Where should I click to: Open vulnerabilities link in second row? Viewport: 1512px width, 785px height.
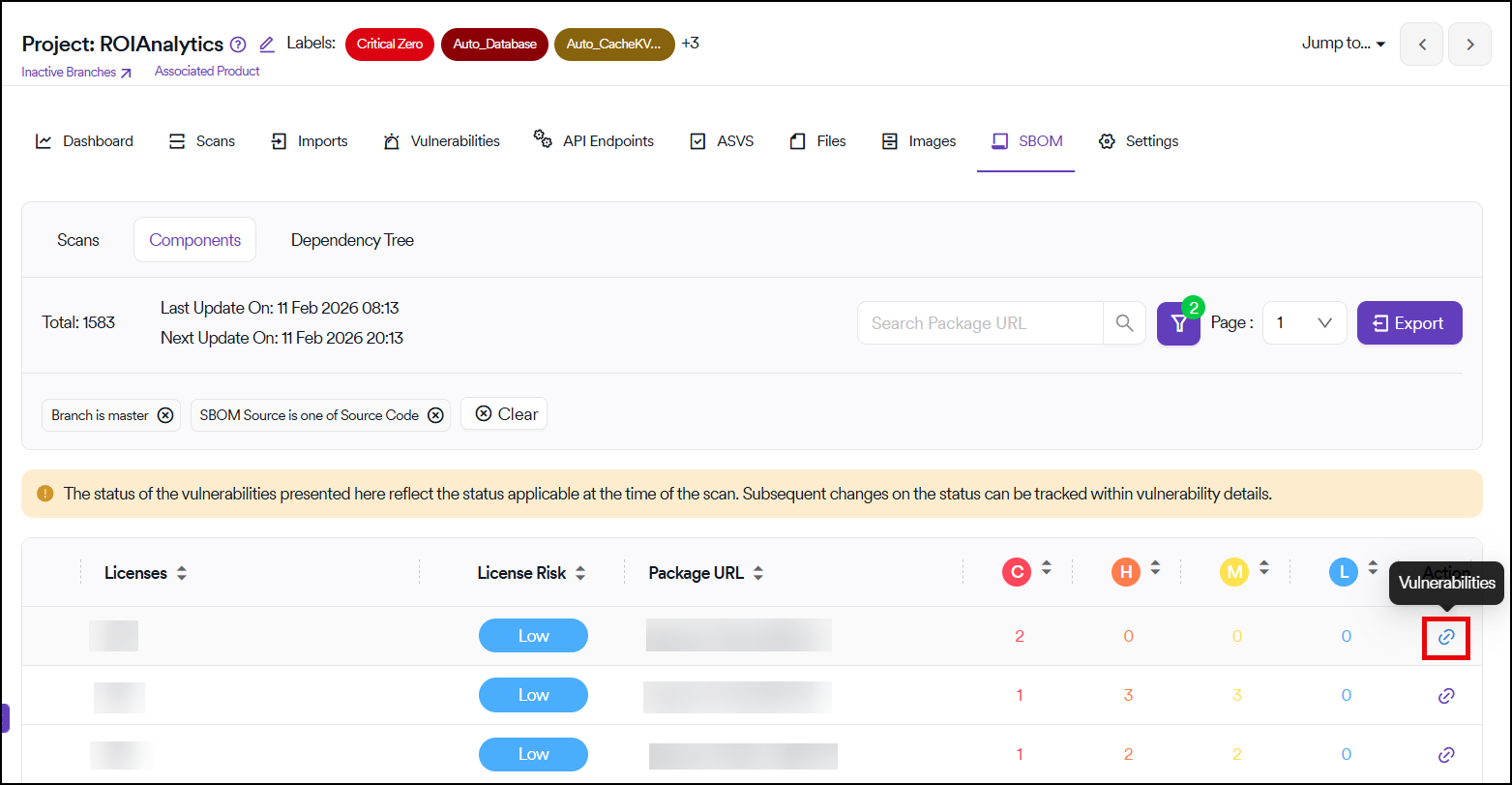coord(1446,696)
